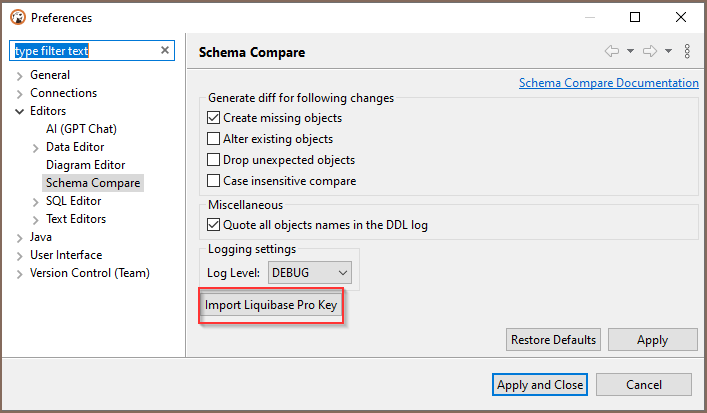This screenshot has width=707, height=413.
Task: Click the filter text input field
Action: click(x=85, y=51)
